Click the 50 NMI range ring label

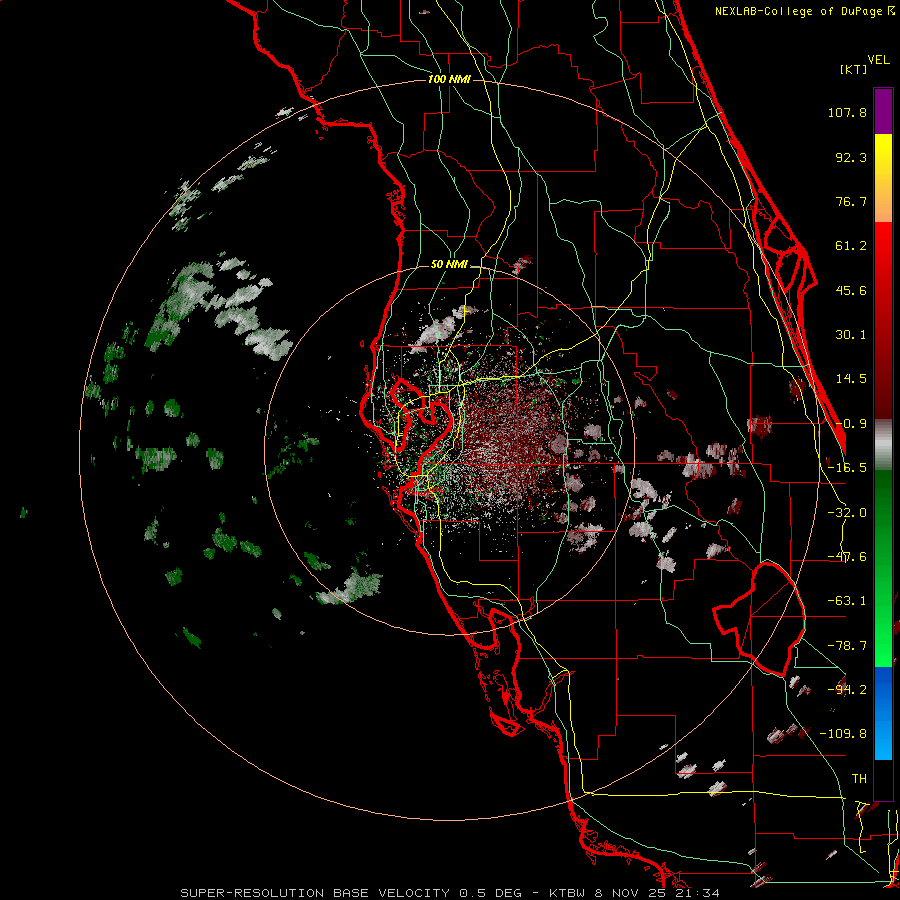click(449, 265)
